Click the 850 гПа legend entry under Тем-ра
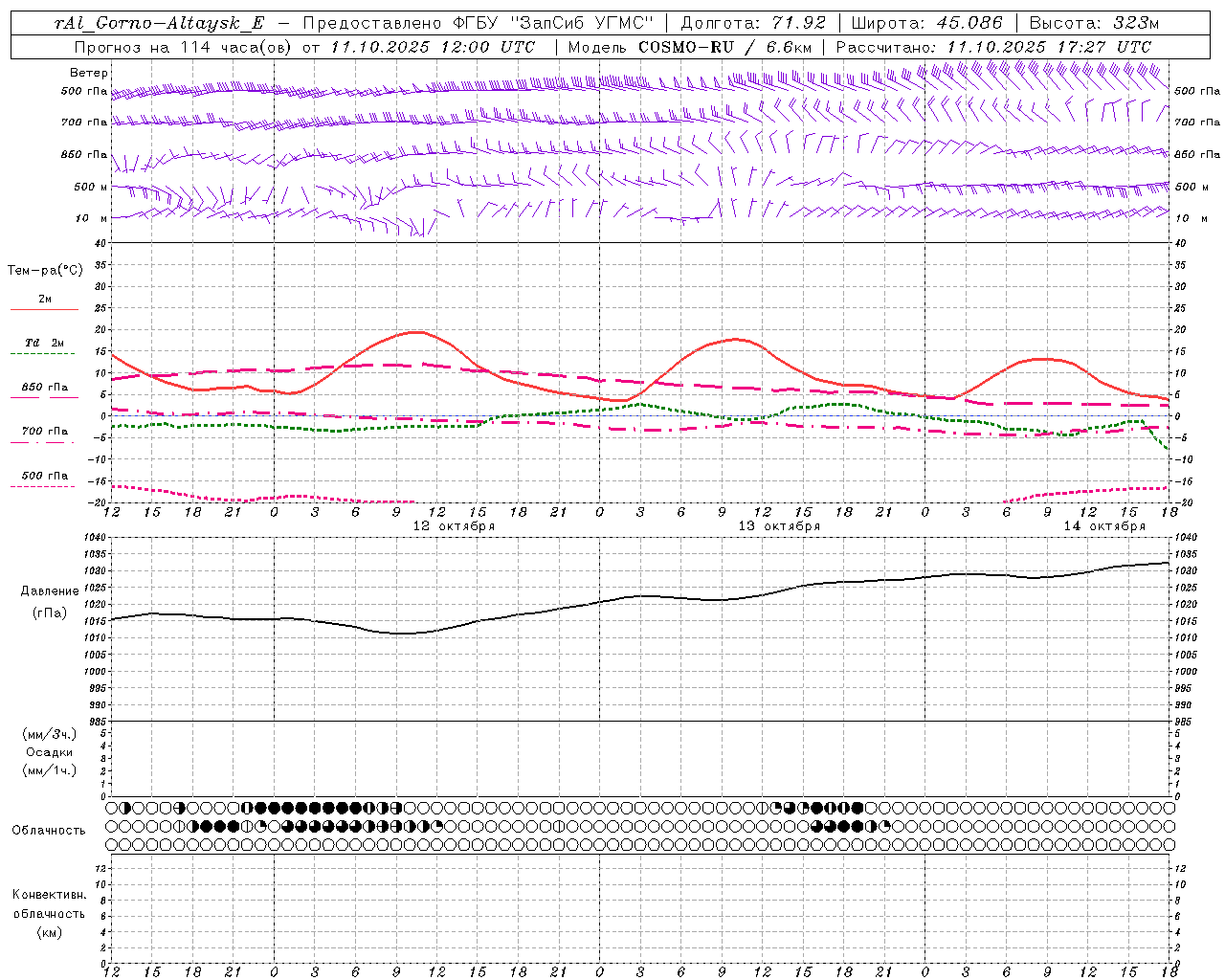1225x980 pixels. [45, 388]
